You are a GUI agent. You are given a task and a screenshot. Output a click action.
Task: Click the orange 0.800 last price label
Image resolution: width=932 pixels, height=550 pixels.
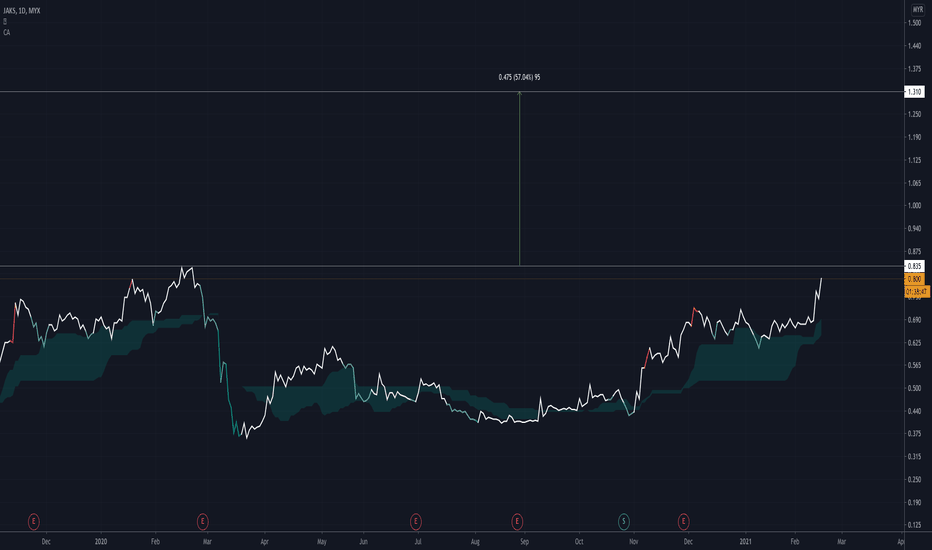914,279
